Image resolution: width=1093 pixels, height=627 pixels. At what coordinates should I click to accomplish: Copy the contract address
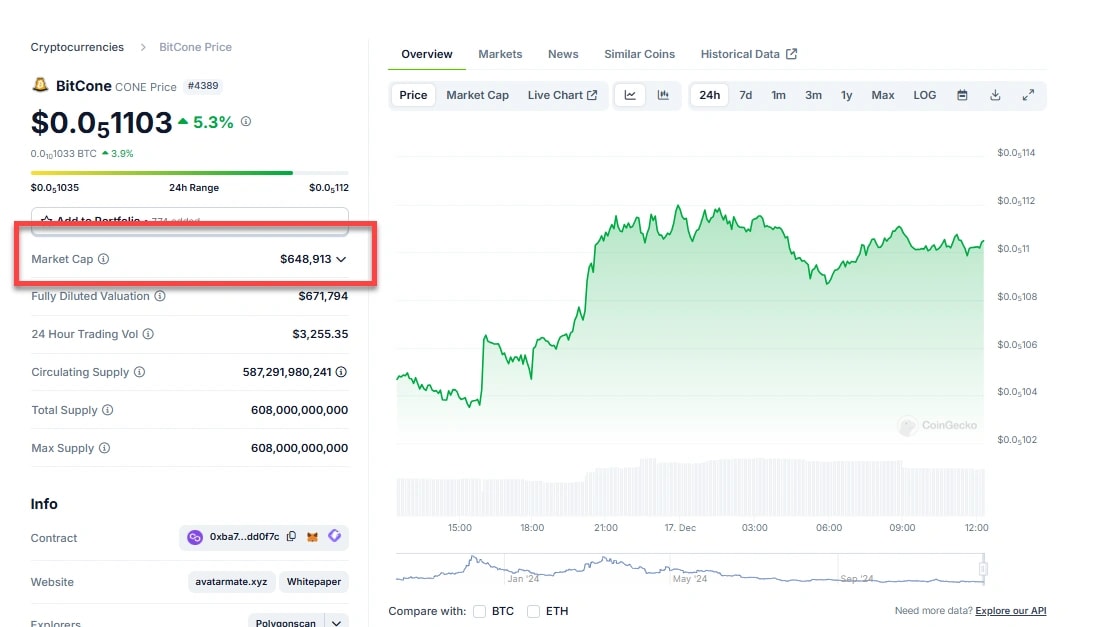[x=291, y=537]
